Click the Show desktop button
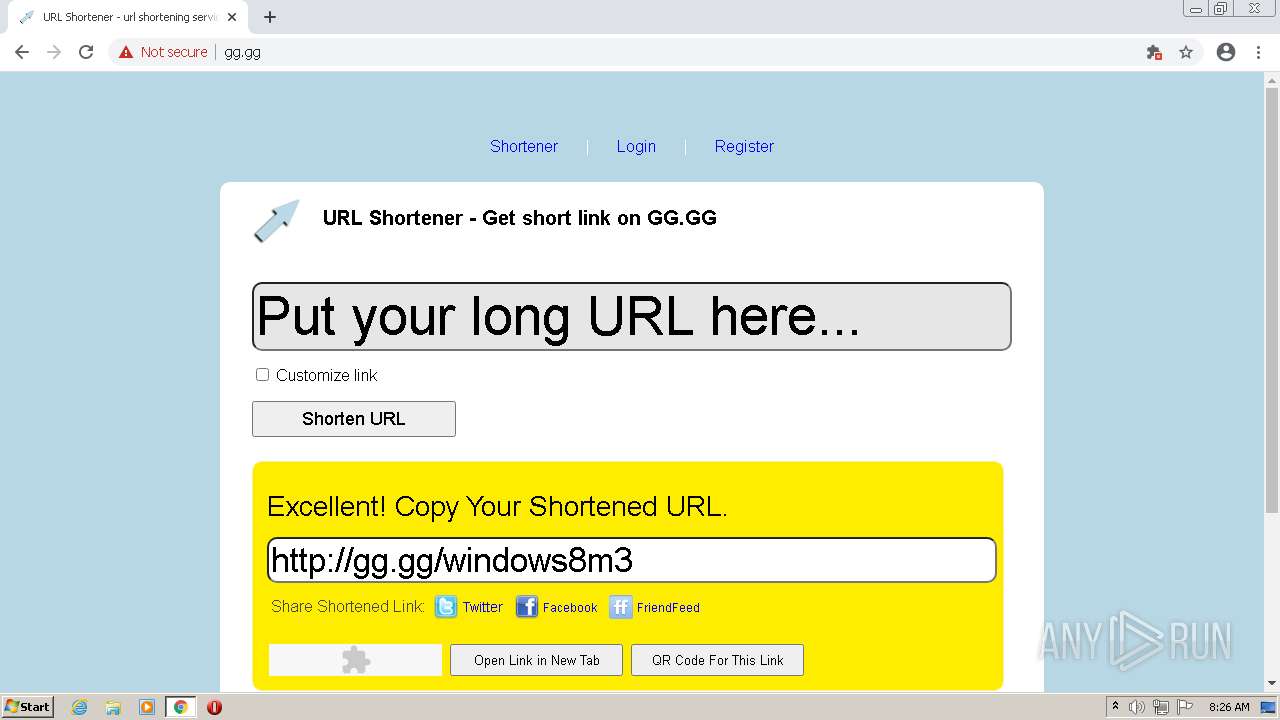This screenshot has width=1280, height=720. click(1268, 707)
